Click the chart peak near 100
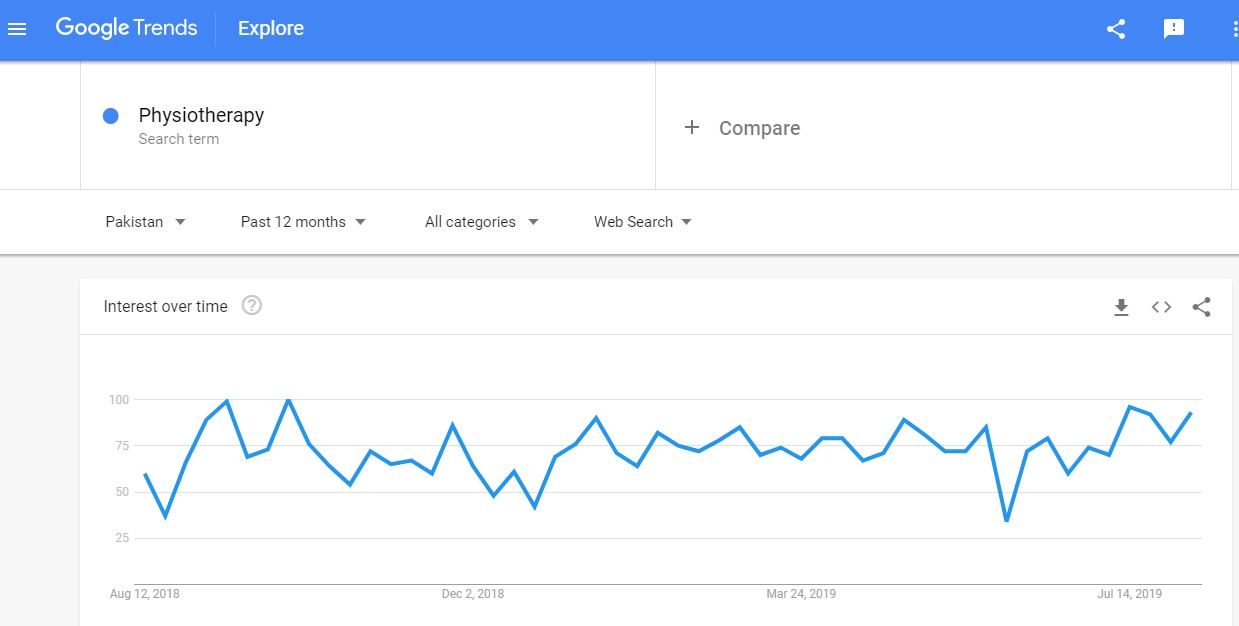 tap(288, 400)
